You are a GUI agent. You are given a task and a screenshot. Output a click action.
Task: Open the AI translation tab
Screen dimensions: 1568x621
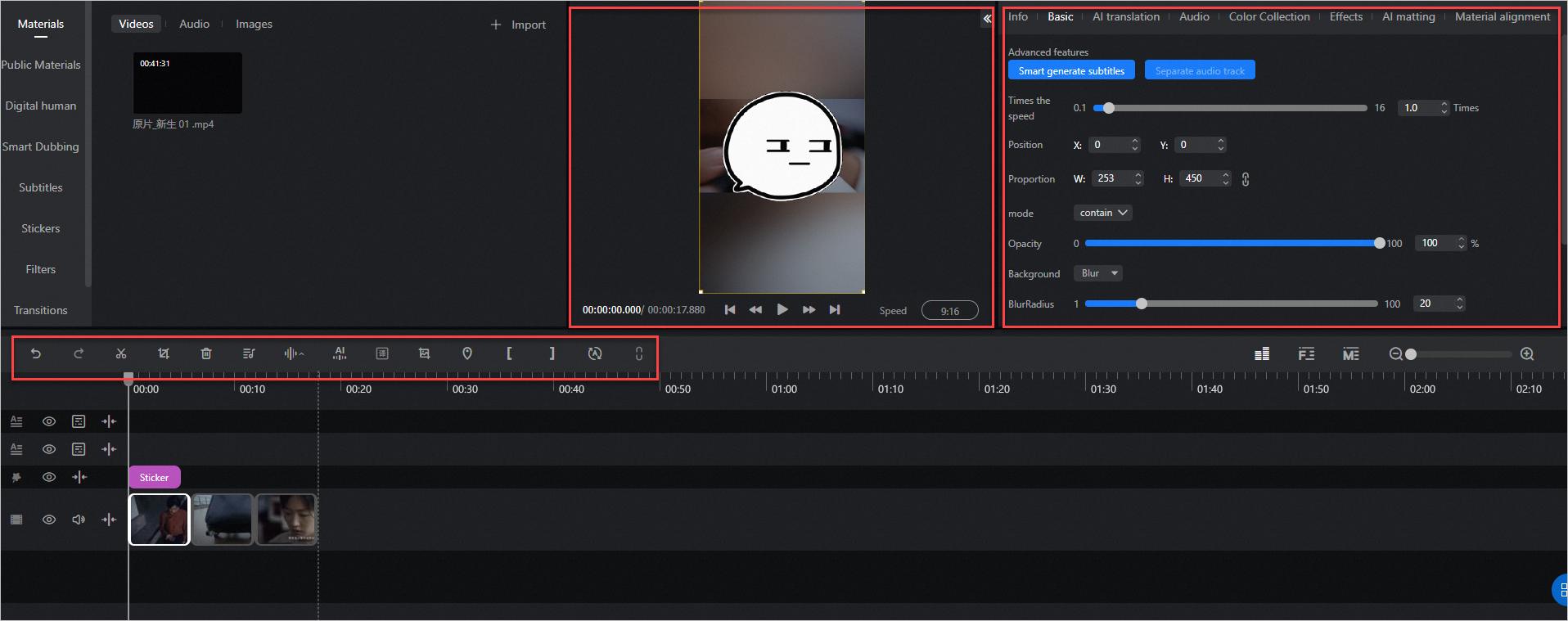[x=1126, y=16]
